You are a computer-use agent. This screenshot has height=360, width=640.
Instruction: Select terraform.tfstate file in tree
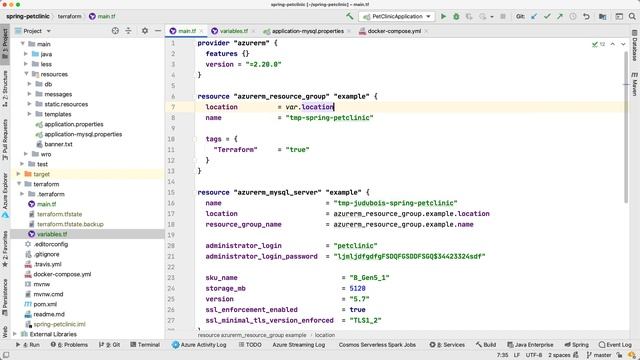click(60, 214)
